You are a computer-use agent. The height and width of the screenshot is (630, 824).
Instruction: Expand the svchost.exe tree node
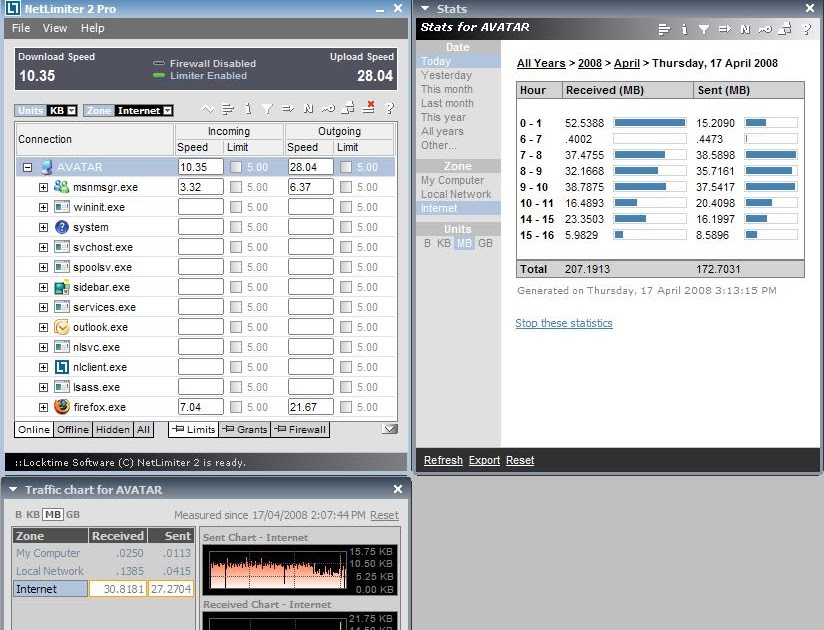tap(43, 247)
